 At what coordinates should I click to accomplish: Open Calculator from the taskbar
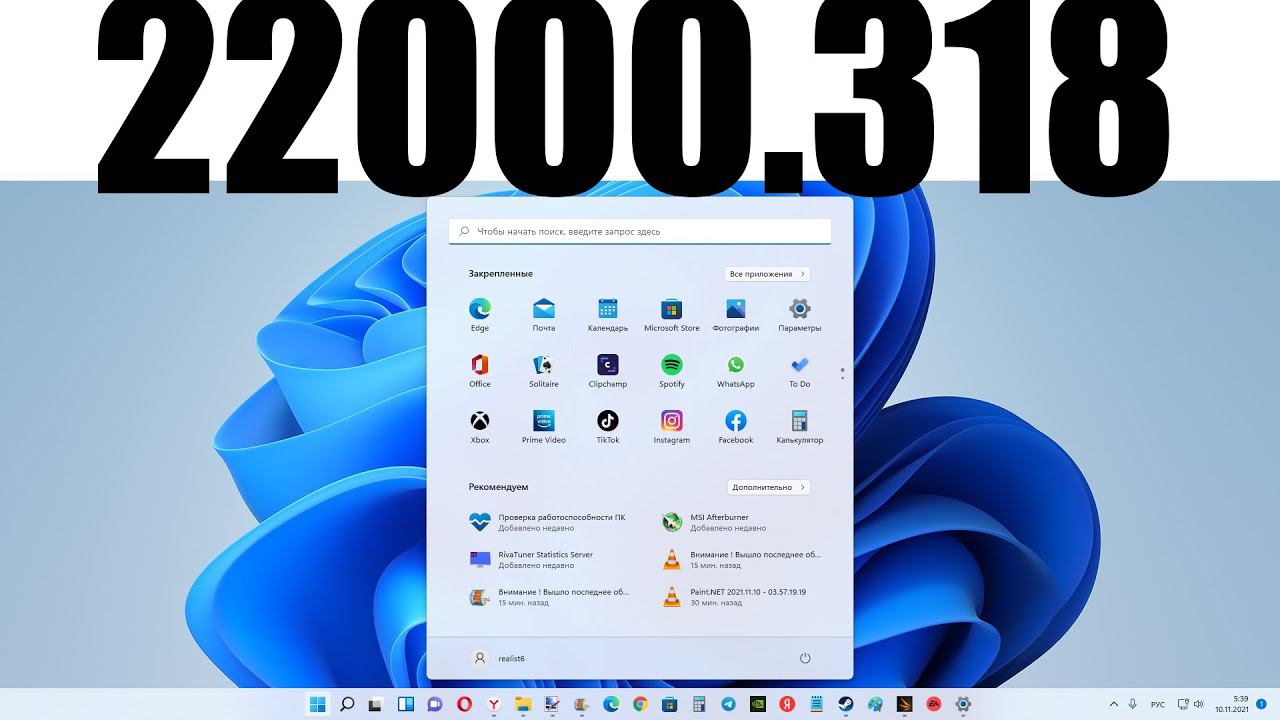pyautogui.click(x=699, y=704)
